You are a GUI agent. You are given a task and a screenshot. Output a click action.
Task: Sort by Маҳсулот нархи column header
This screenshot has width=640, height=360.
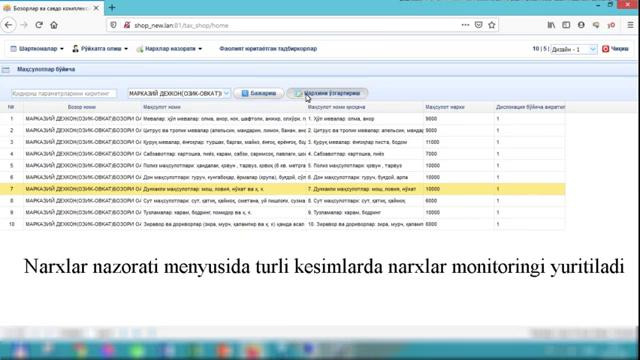[459, 107]
